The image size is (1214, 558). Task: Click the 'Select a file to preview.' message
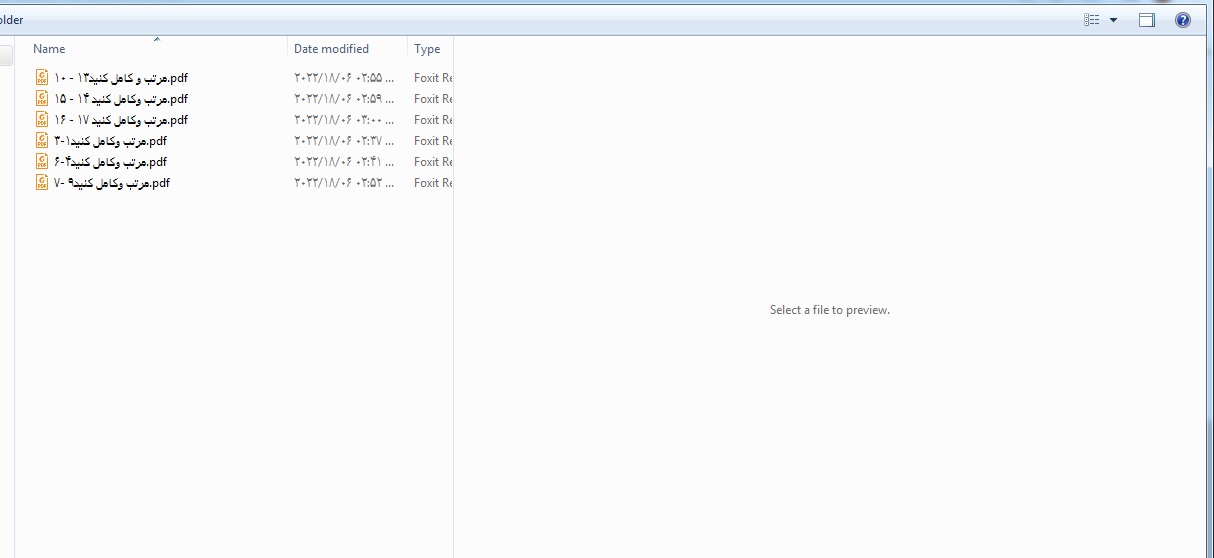tap(830, 310)
